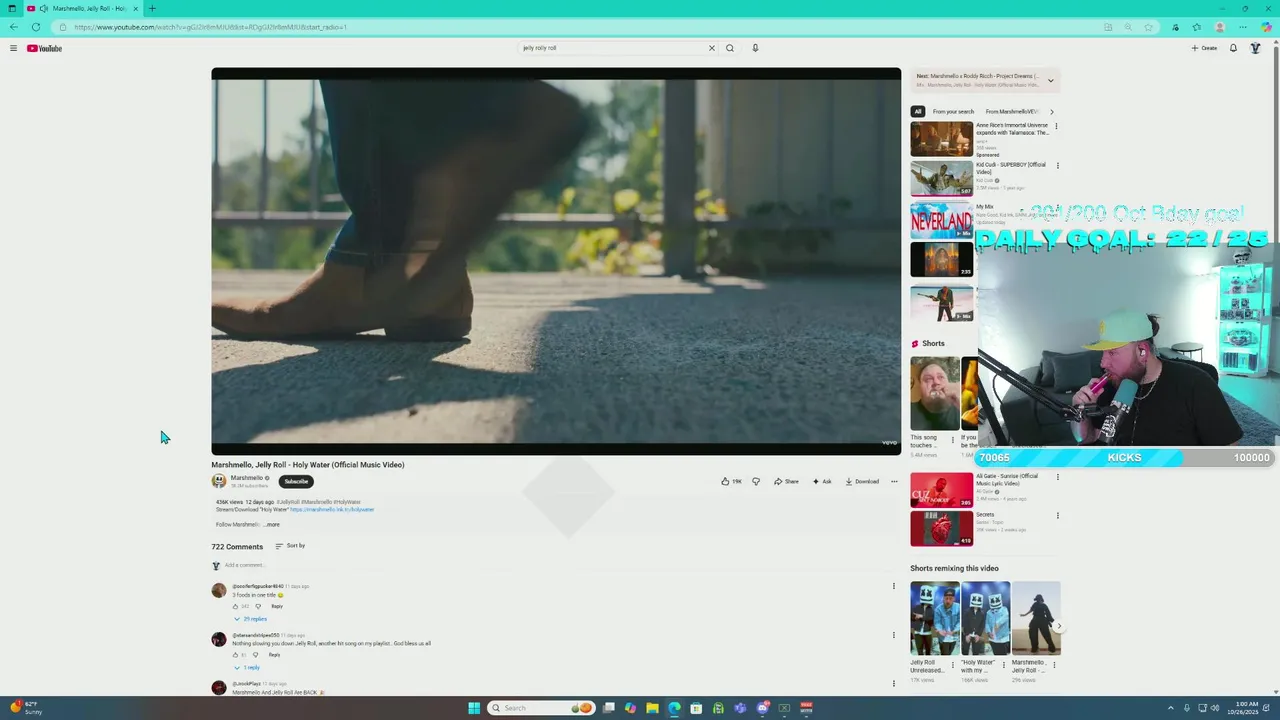Viewport: 1280px width, 720px height.
Task: Open options for Secrets video
Action: pyautogui.click(x=1057, y=516)
